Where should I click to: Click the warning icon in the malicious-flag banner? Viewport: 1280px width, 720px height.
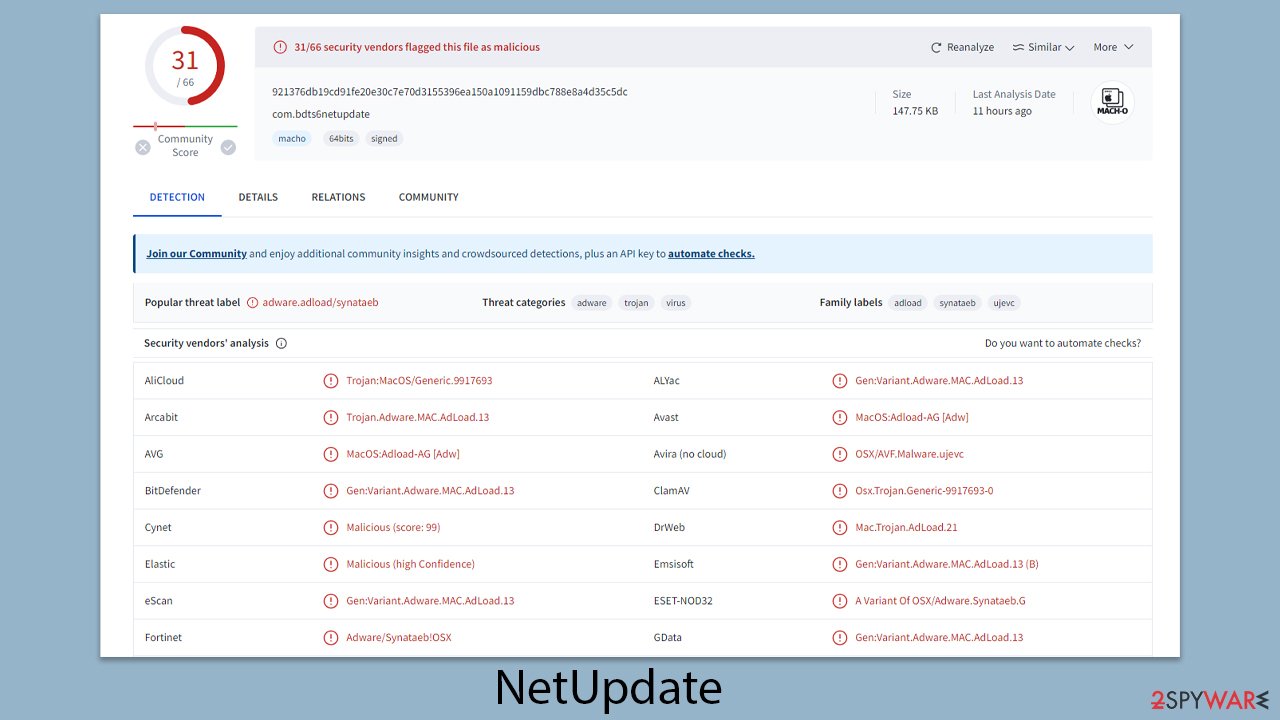[x=280, y=46]
